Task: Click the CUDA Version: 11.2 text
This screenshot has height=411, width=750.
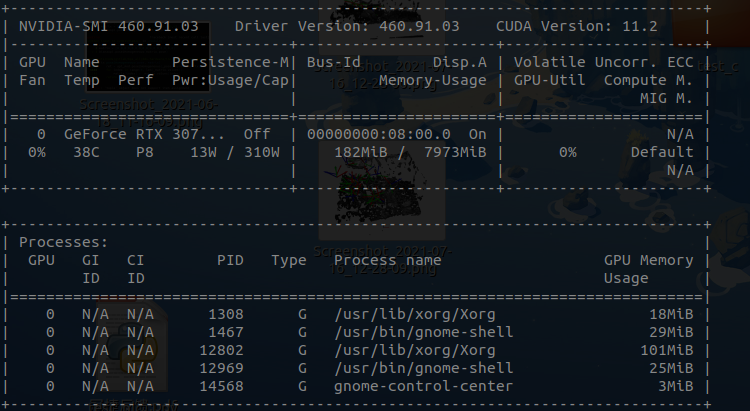Action: coord(576,26)
